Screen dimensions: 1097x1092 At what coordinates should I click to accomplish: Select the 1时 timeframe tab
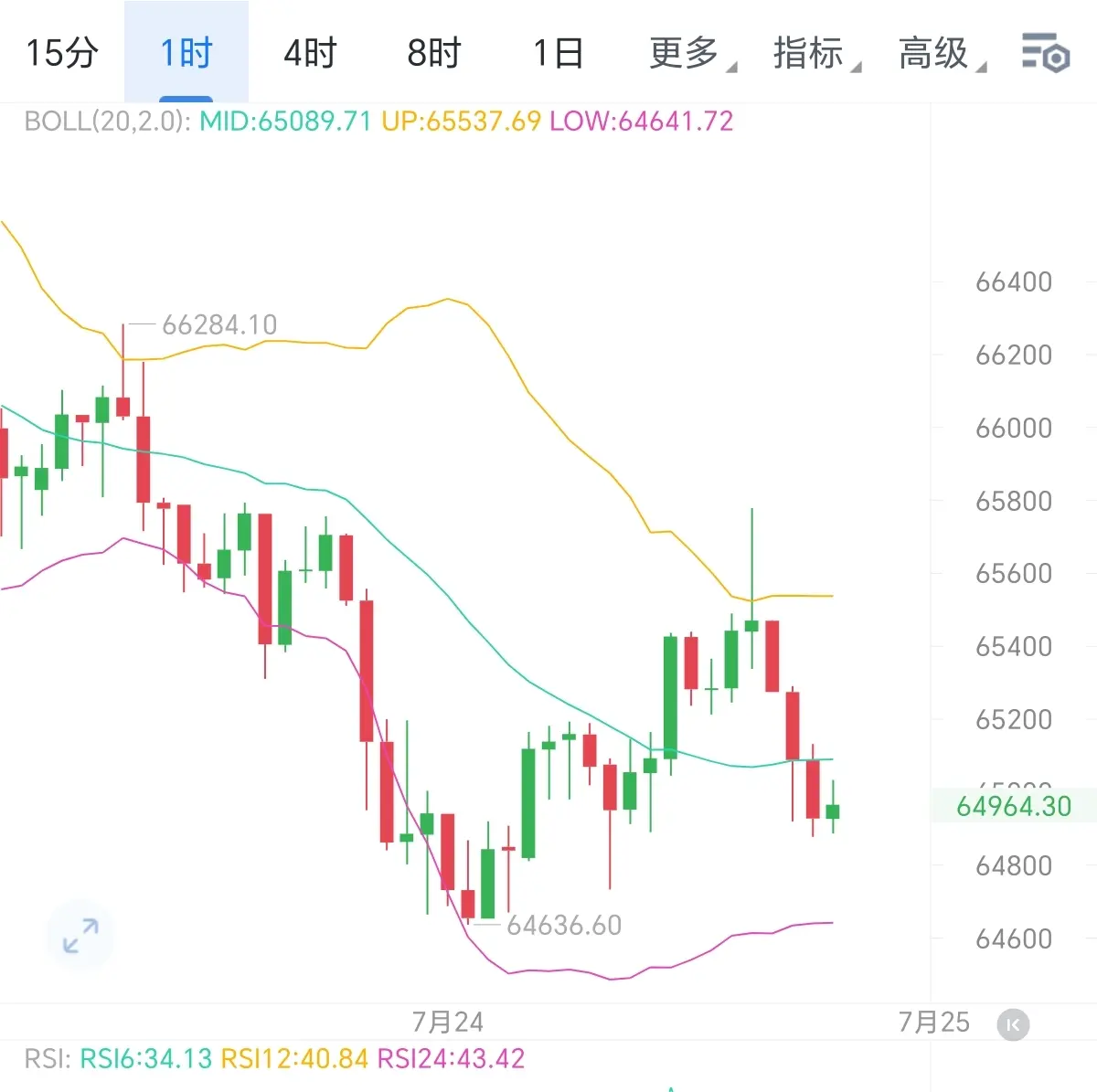[x=186, y=52]
